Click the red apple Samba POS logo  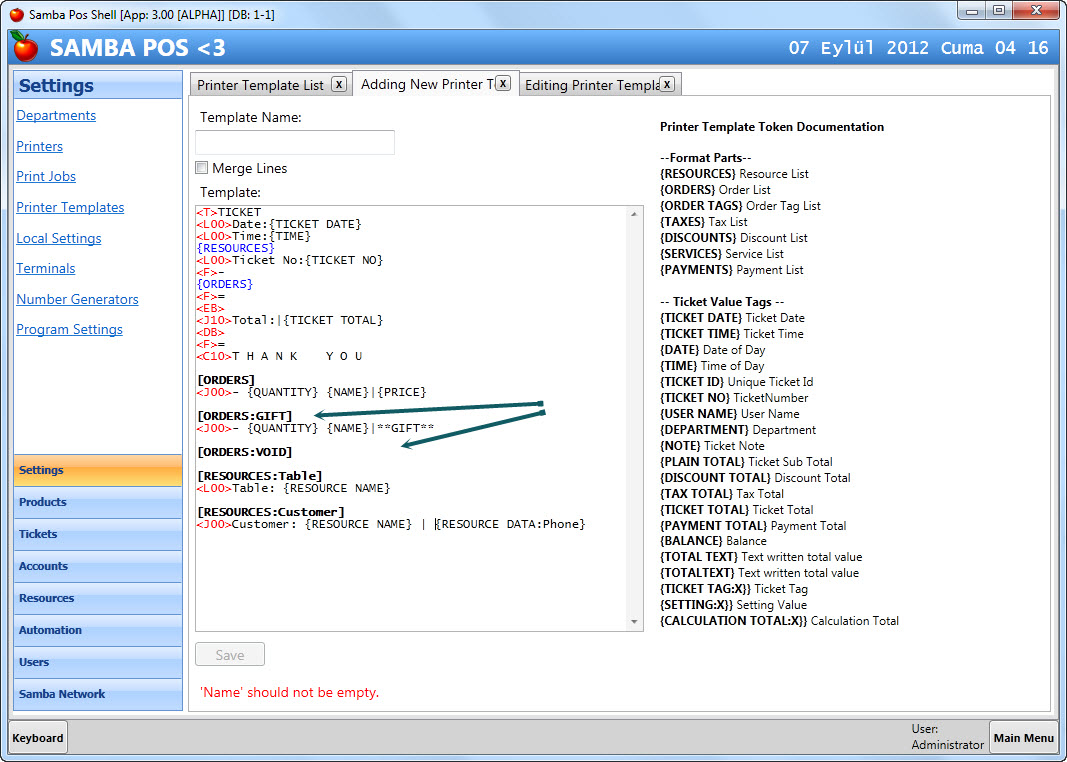click(x=25, y=46)
